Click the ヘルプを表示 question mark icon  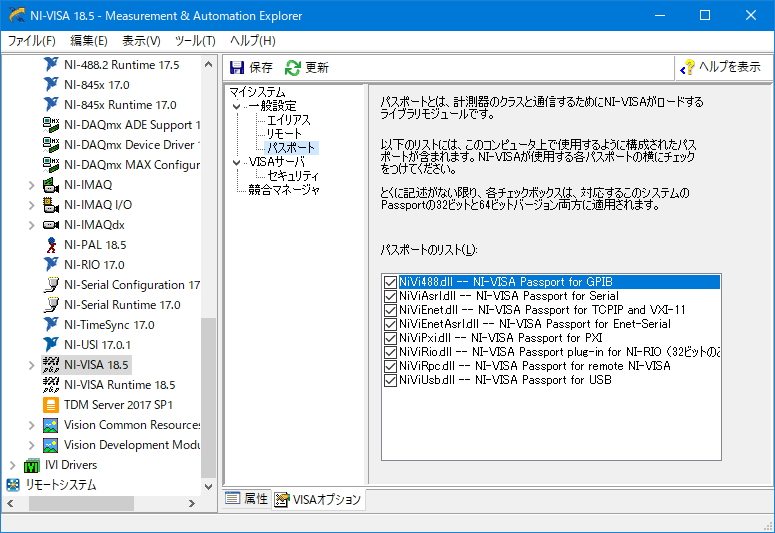tap(688, 68)
